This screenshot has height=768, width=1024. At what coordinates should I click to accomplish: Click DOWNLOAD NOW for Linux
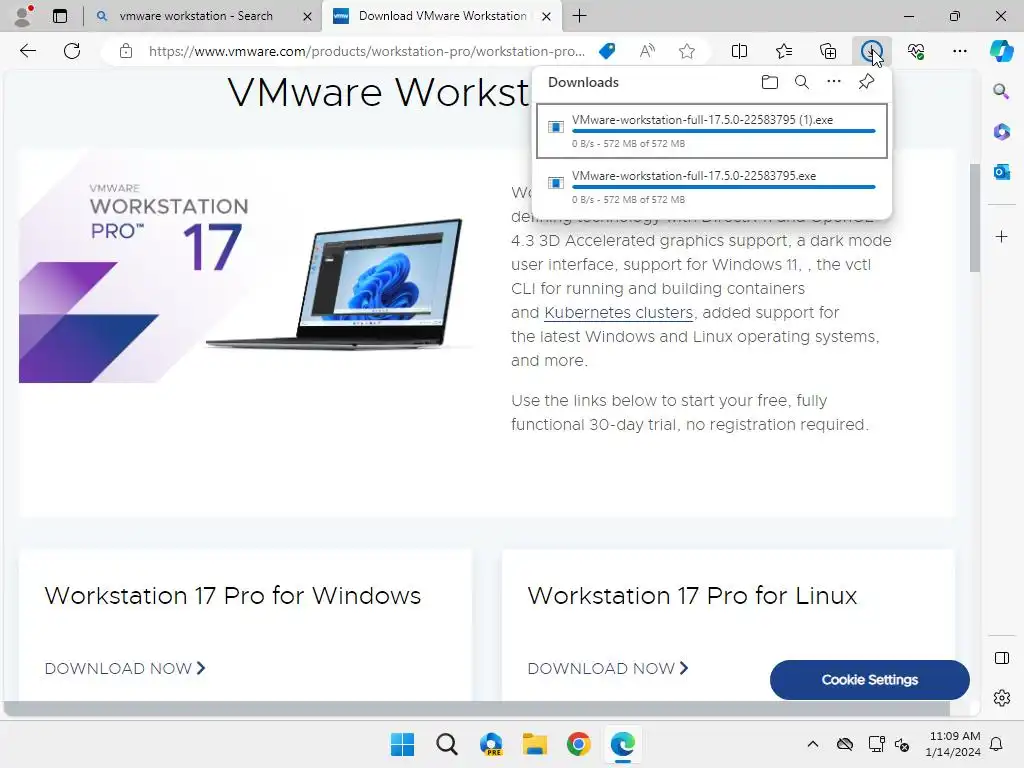608,668
